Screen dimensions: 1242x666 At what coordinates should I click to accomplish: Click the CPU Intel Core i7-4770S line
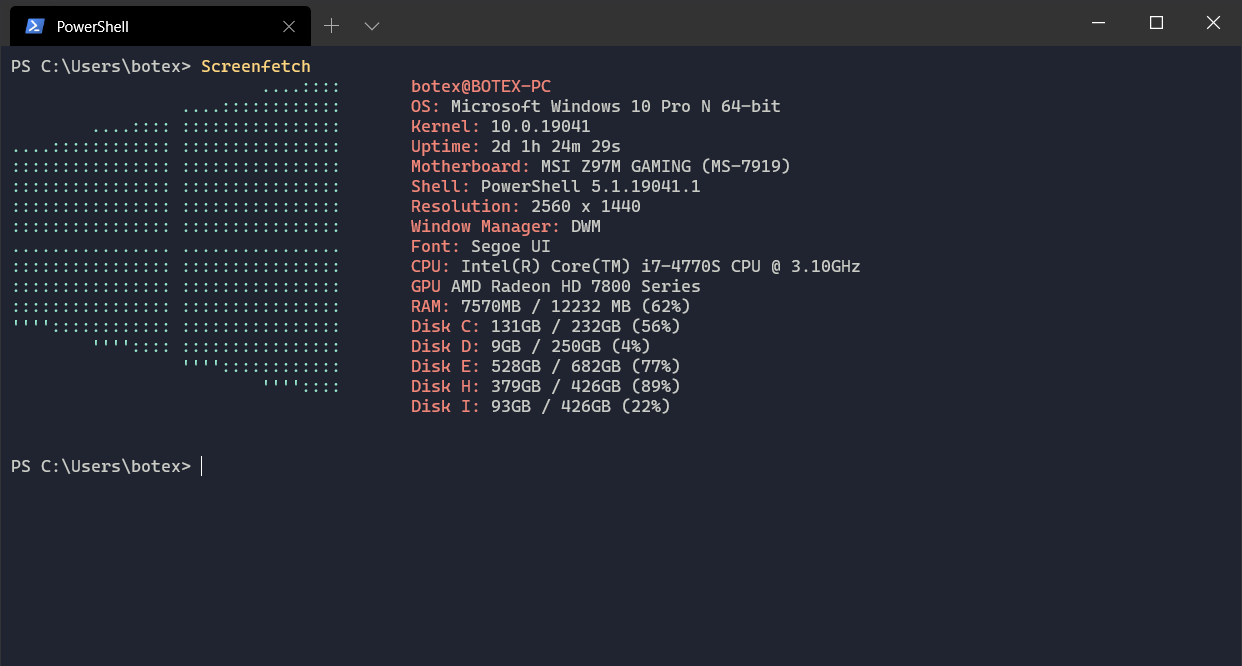[x=636, y=267]
